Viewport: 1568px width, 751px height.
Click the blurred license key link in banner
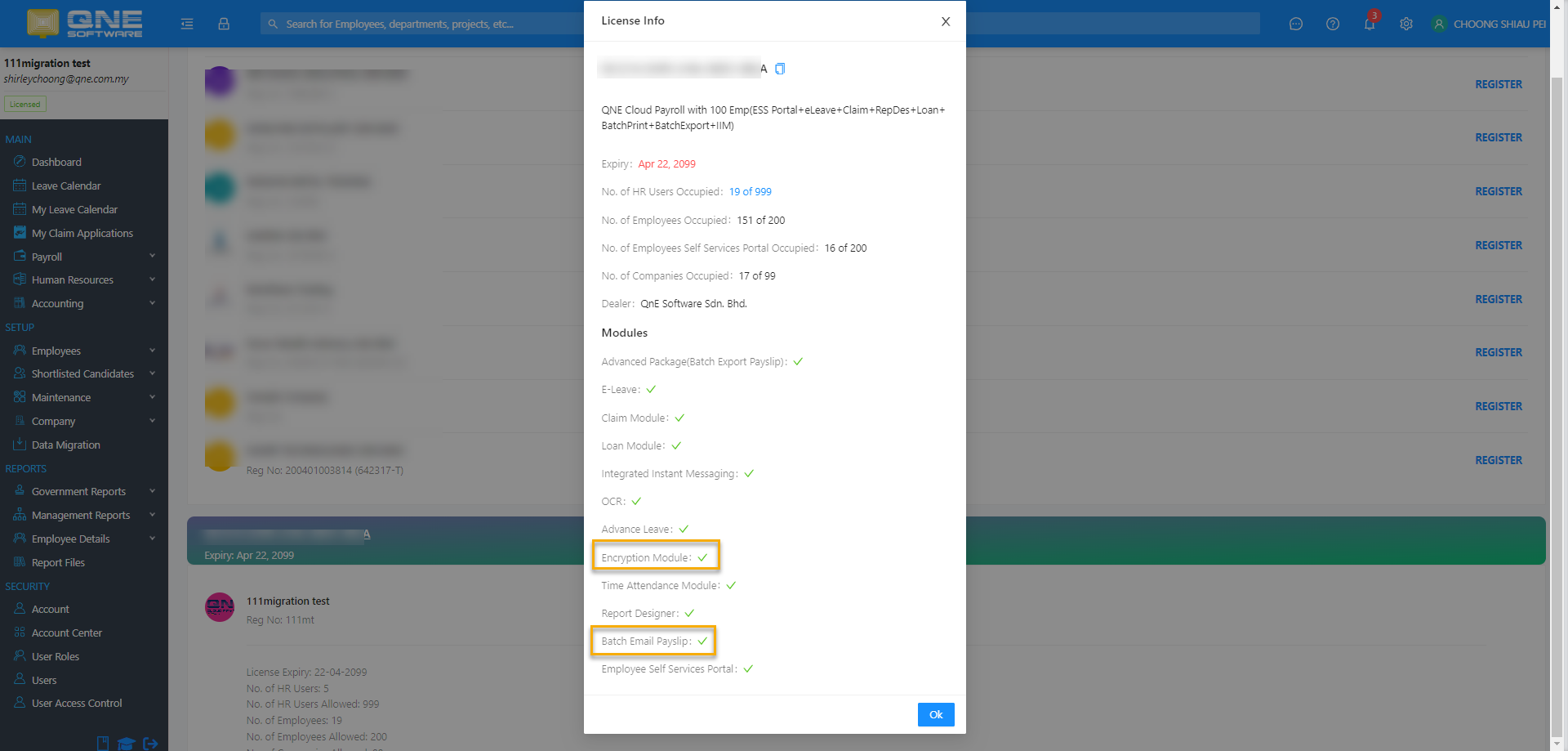[x=287, y=534]
